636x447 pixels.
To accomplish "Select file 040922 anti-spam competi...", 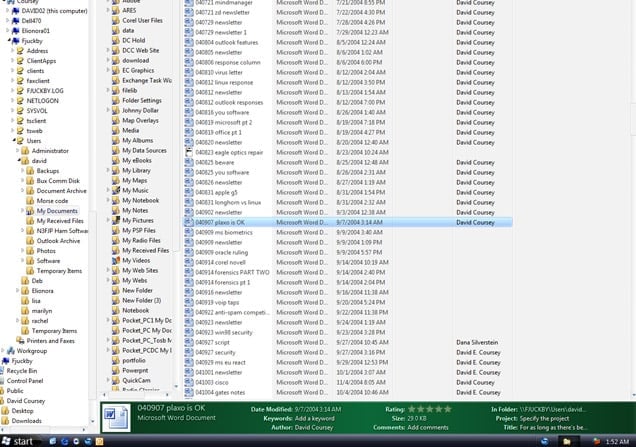I will click(232, 312).
